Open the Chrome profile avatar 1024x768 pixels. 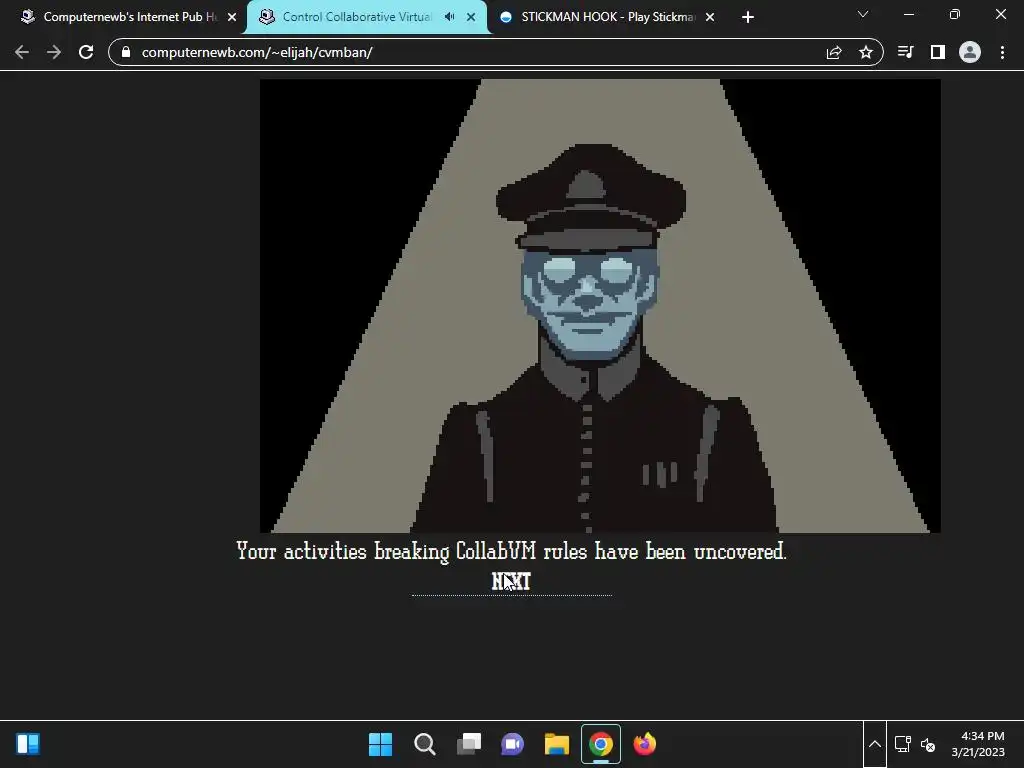970,52
